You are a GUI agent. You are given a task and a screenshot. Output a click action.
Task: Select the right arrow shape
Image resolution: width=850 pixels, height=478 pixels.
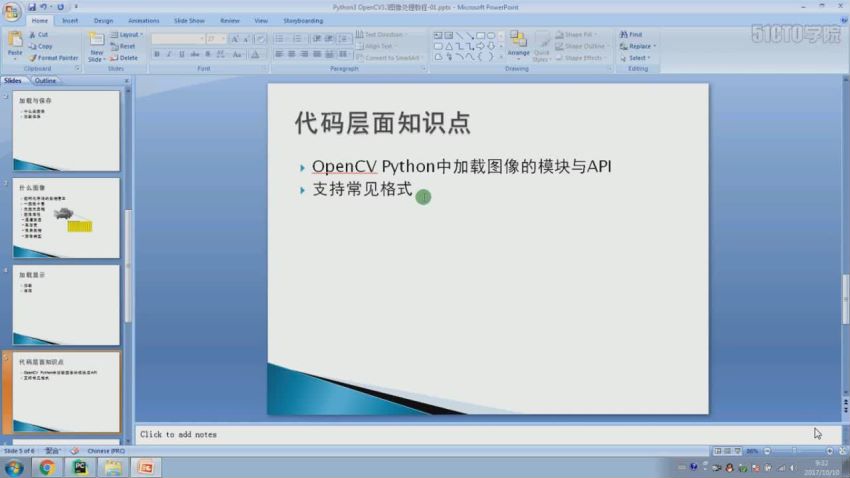pos(480,46)
